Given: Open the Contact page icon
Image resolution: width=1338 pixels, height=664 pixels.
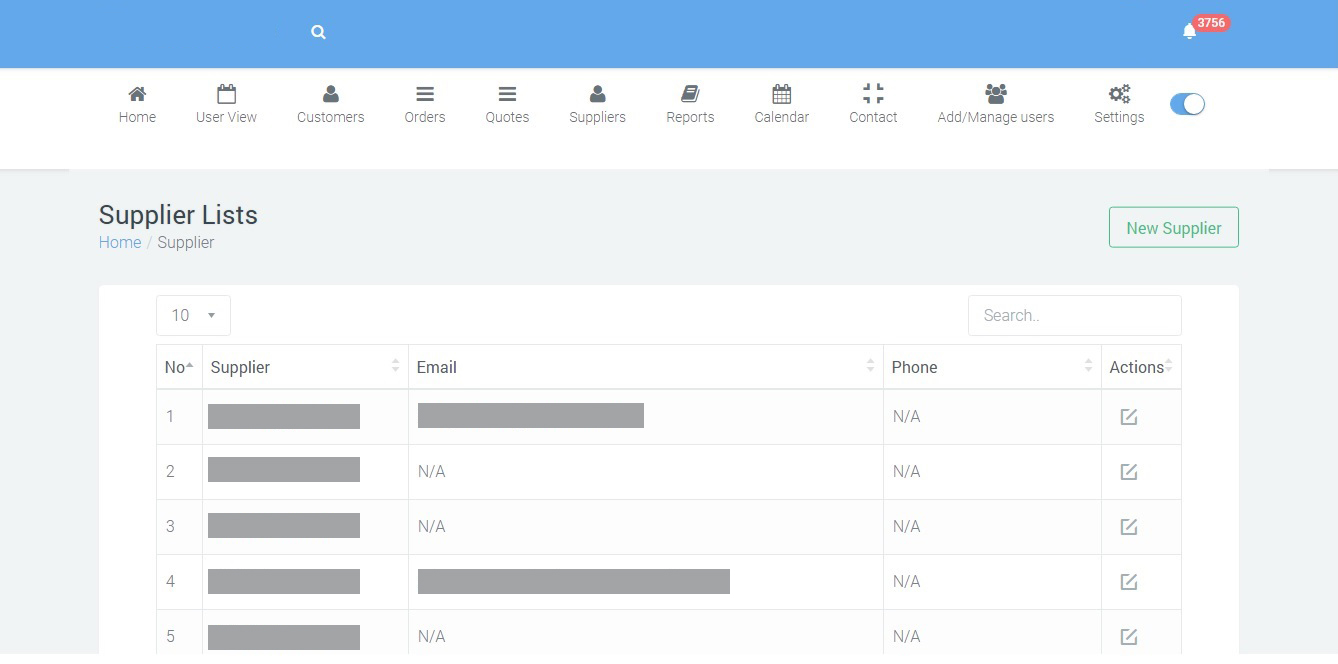Looking at the screenshot, I should tap(873, 94).
